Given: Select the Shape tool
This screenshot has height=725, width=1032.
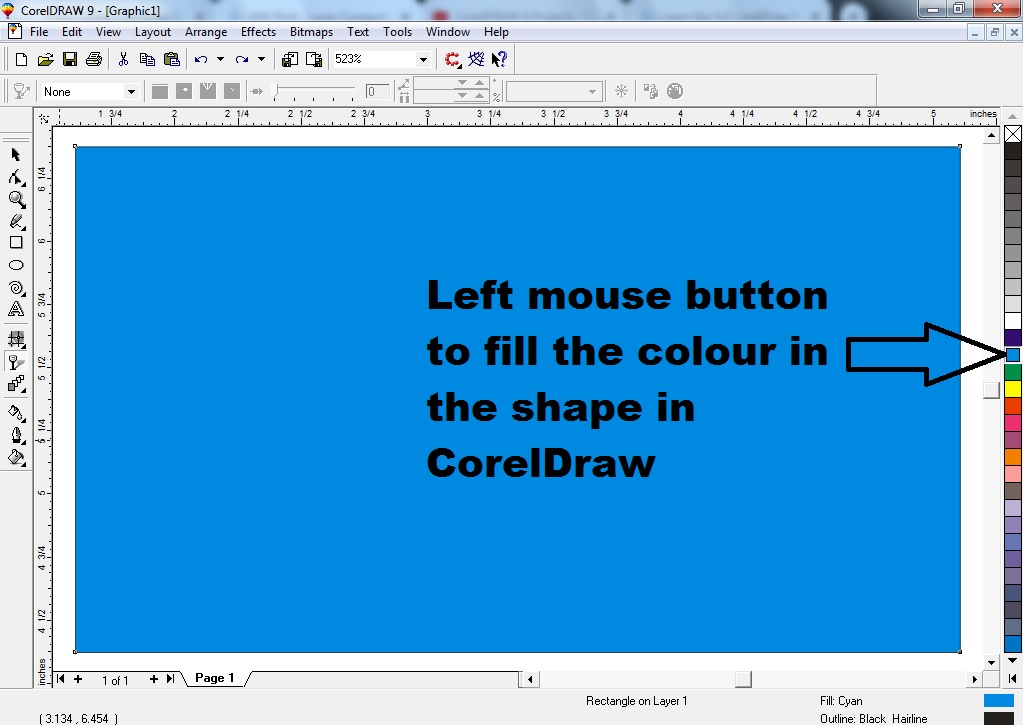Looking at the screenshot, I should point(16,177).
